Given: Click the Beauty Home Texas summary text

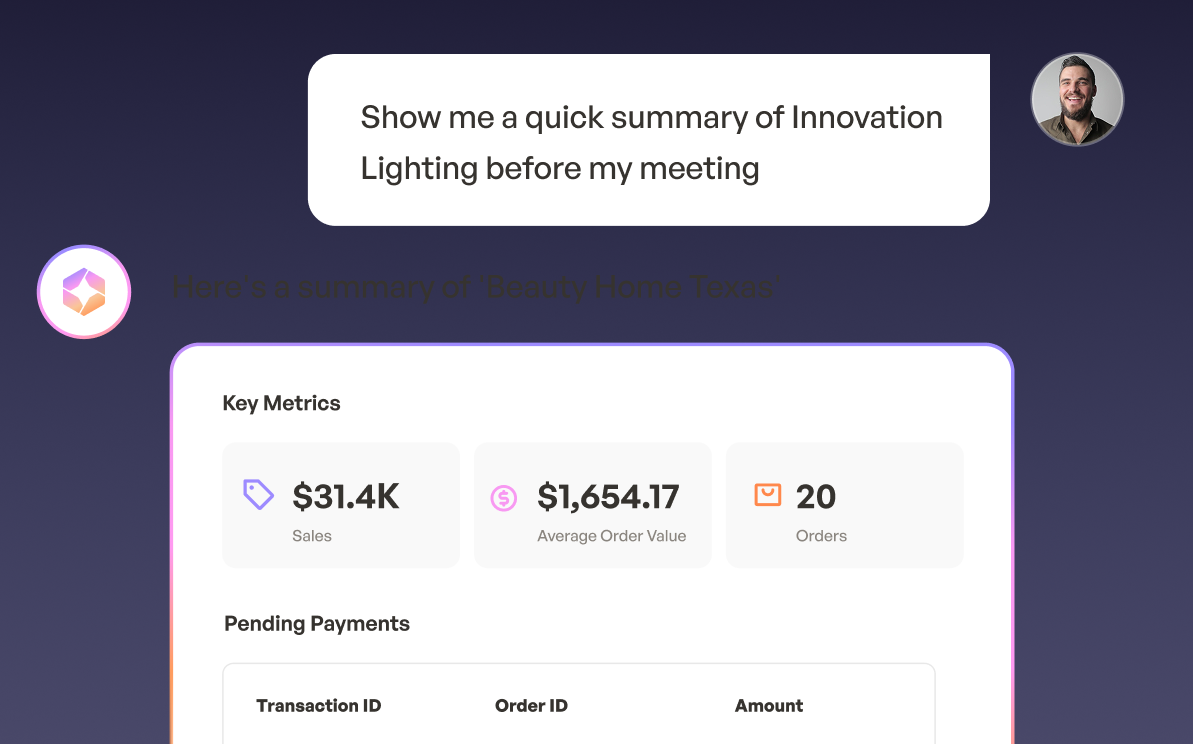Looking at the screenshot, I should tap(477, 287).
